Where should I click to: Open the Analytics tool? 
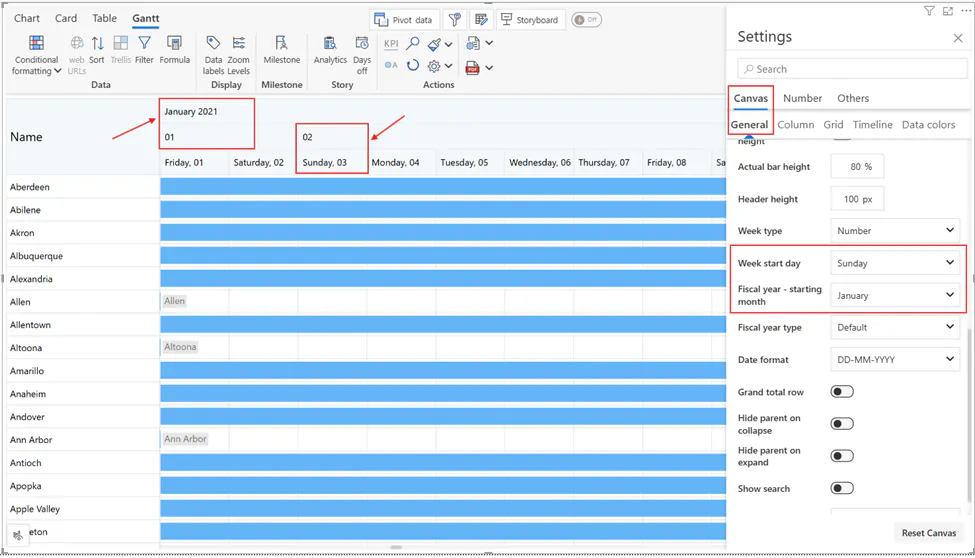(330, 45)
